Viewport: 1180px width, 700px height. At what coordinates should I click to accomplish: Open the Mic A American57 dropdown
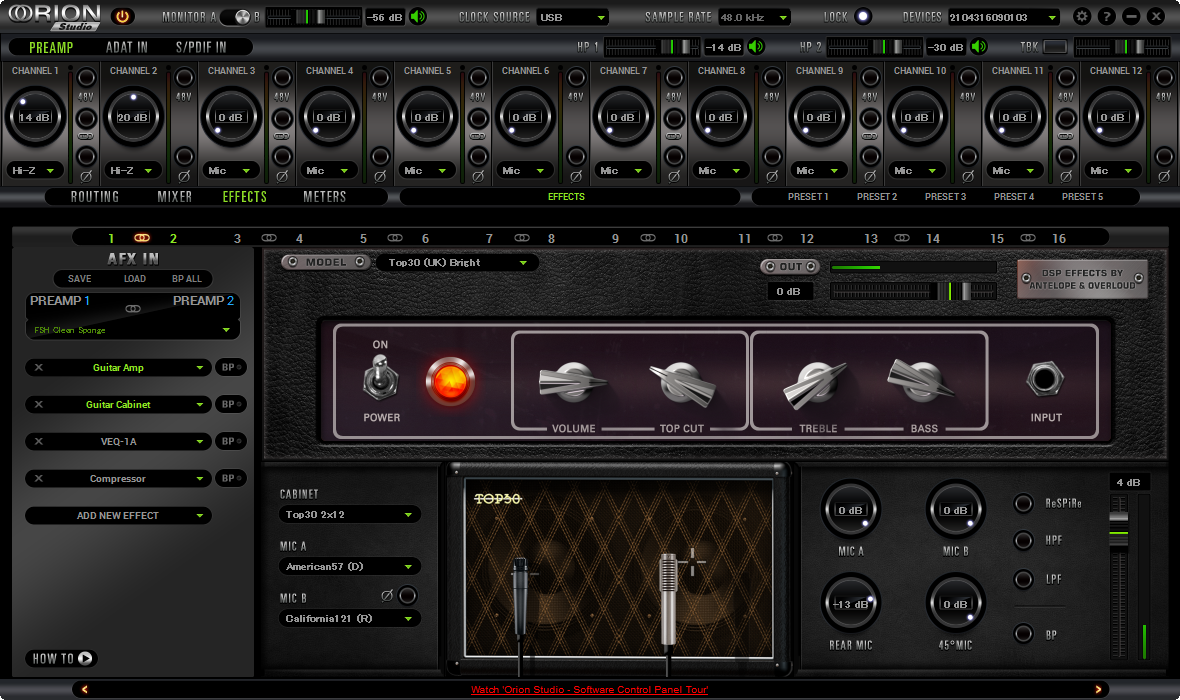point(349,567)
